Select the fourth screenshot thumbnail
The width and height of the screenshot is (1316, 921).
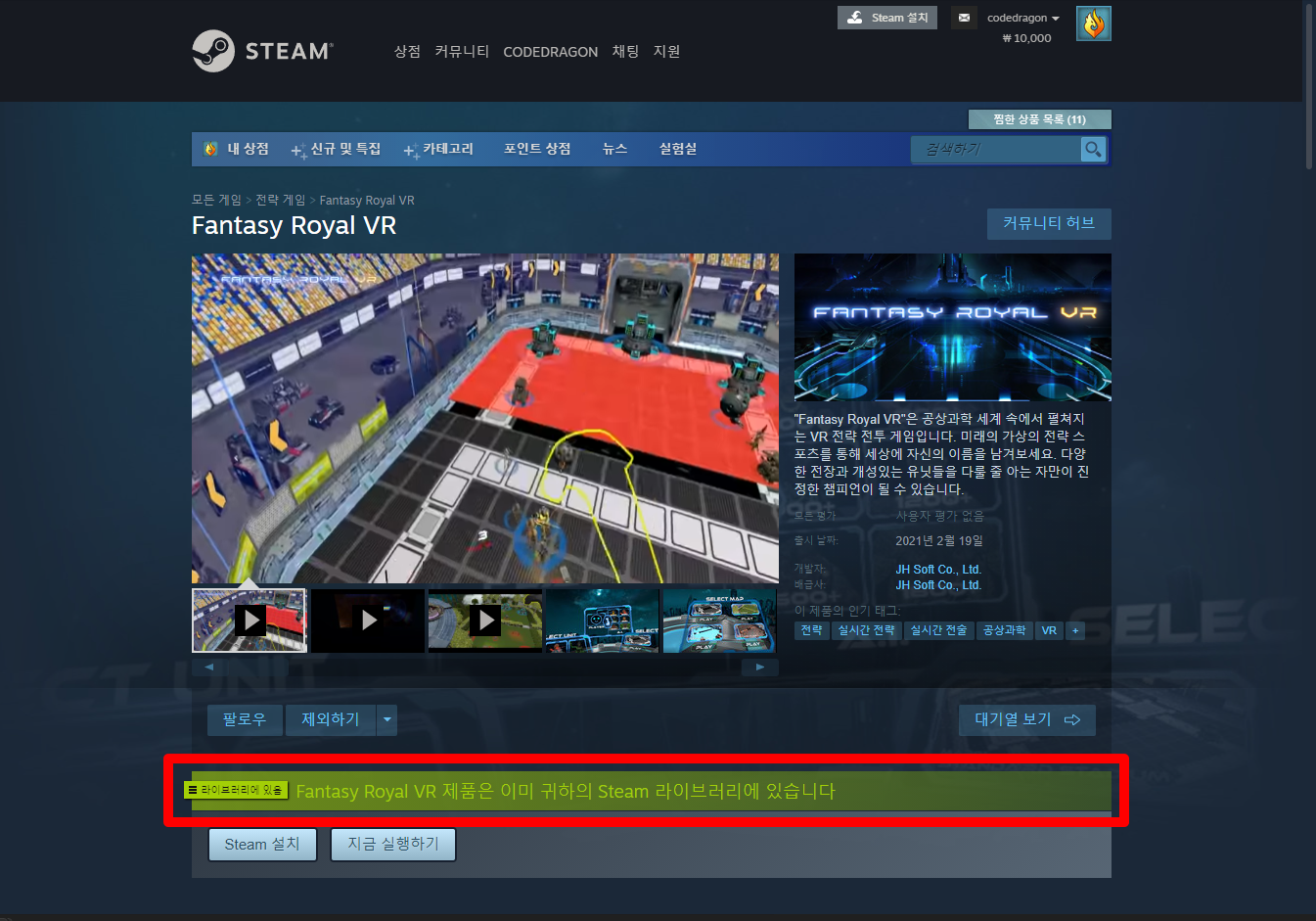click(x=602, y=621)
